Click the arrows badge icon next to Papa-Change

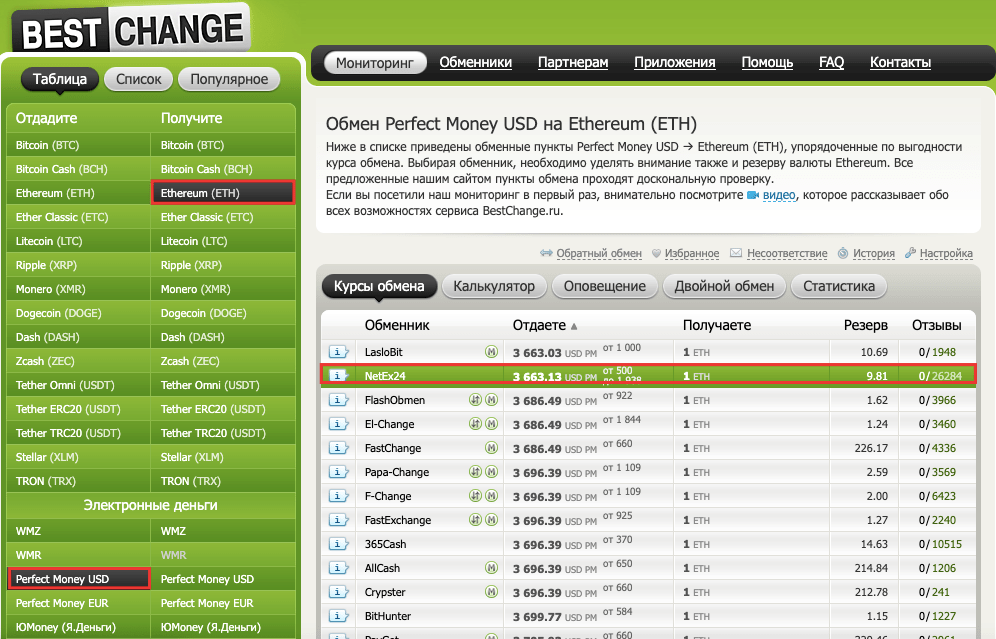476,472
